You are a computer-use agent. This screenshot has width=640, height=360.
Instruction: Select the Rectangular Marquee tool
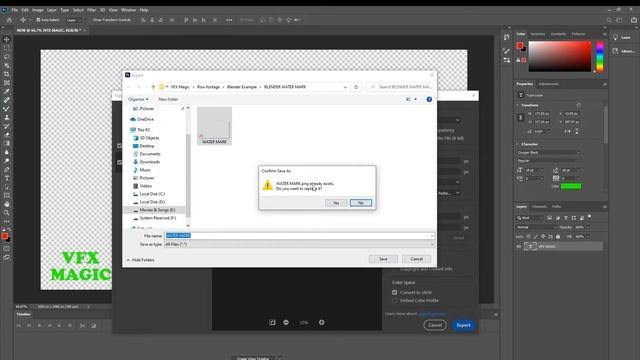7,48
